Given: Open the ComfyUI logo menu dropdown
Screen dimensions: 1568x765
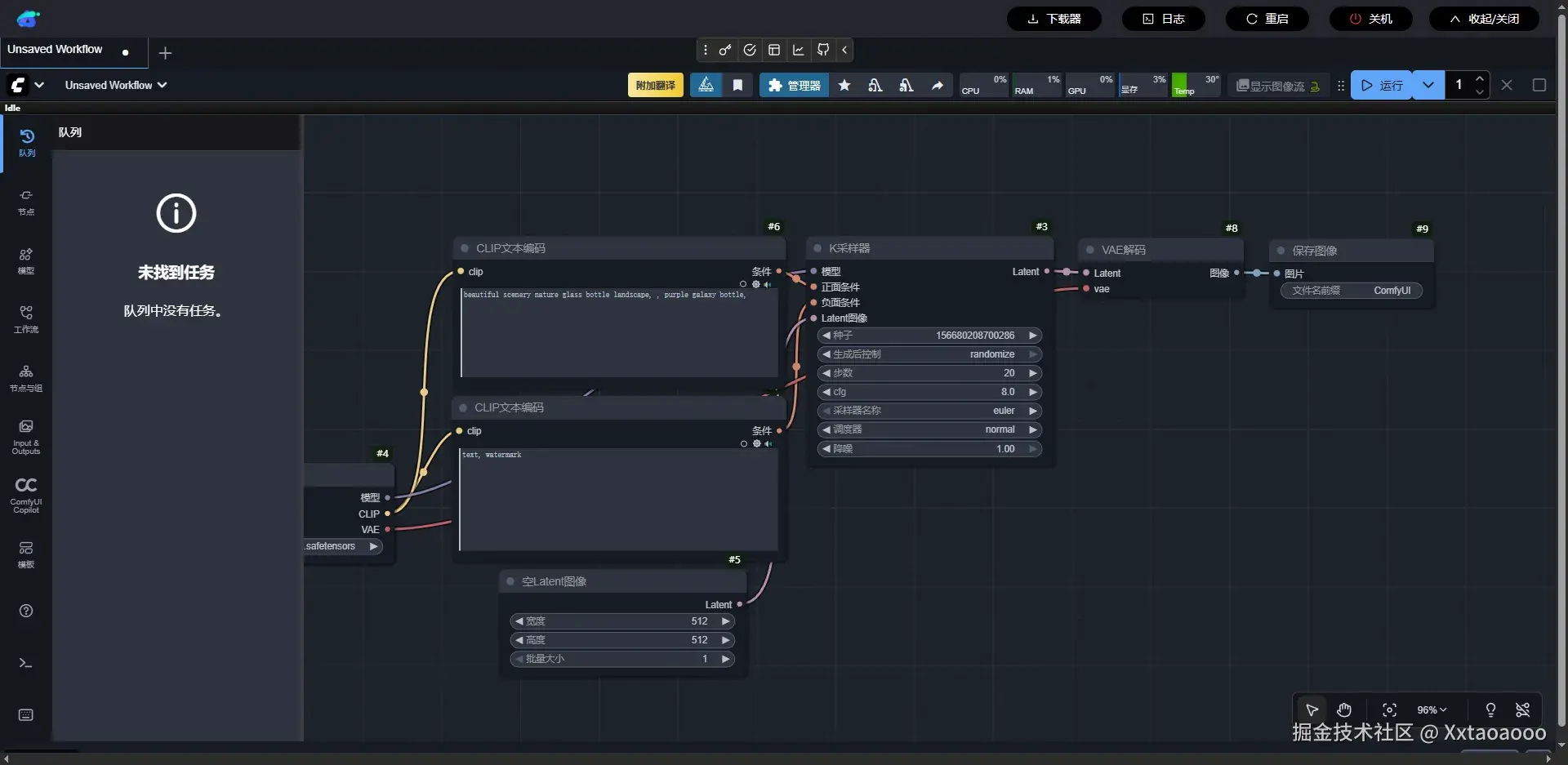Looking at the screenshot, I should [25, 85].
